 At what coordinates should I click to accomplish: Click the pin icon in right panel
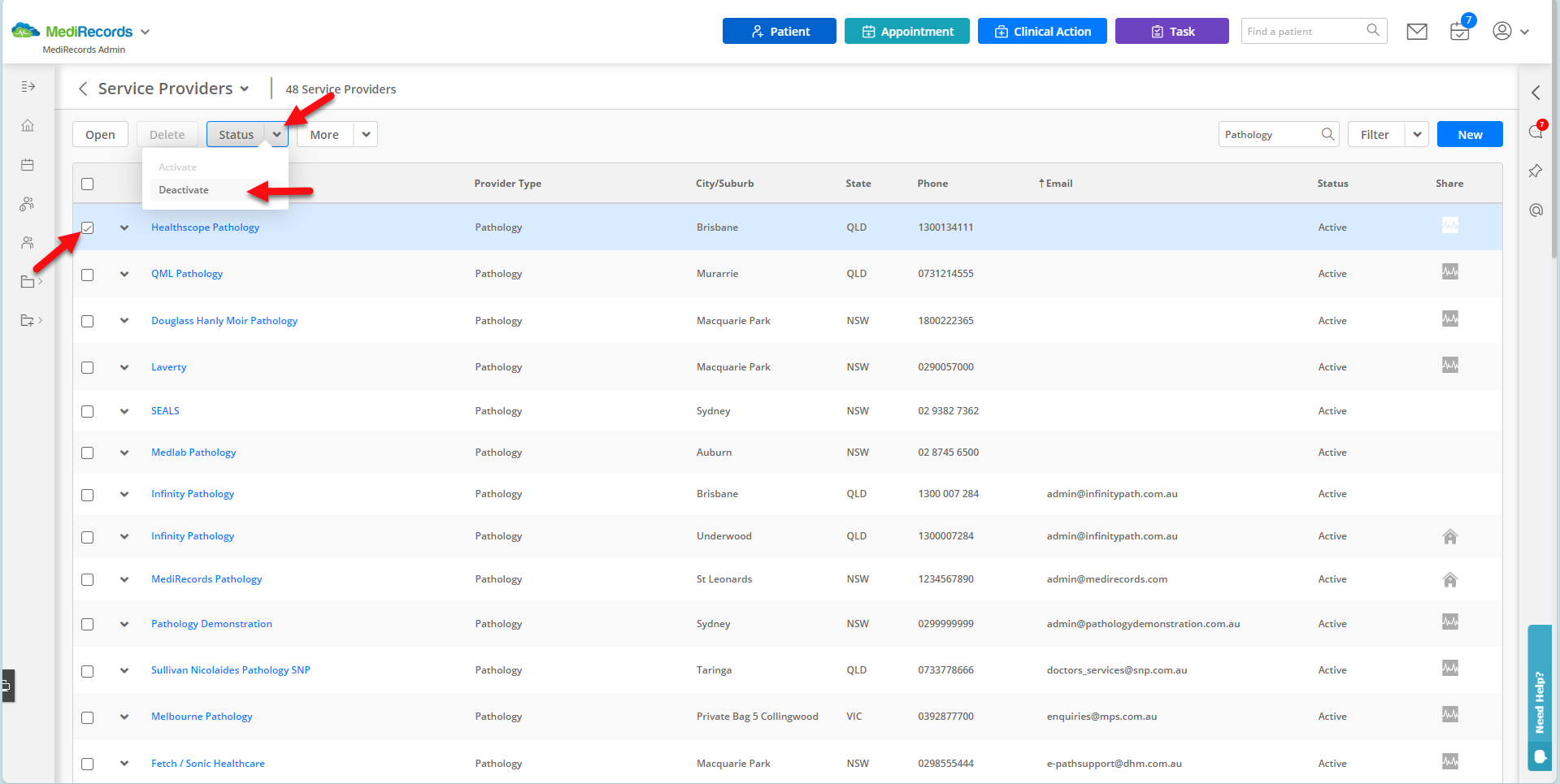coord(1536,171)
